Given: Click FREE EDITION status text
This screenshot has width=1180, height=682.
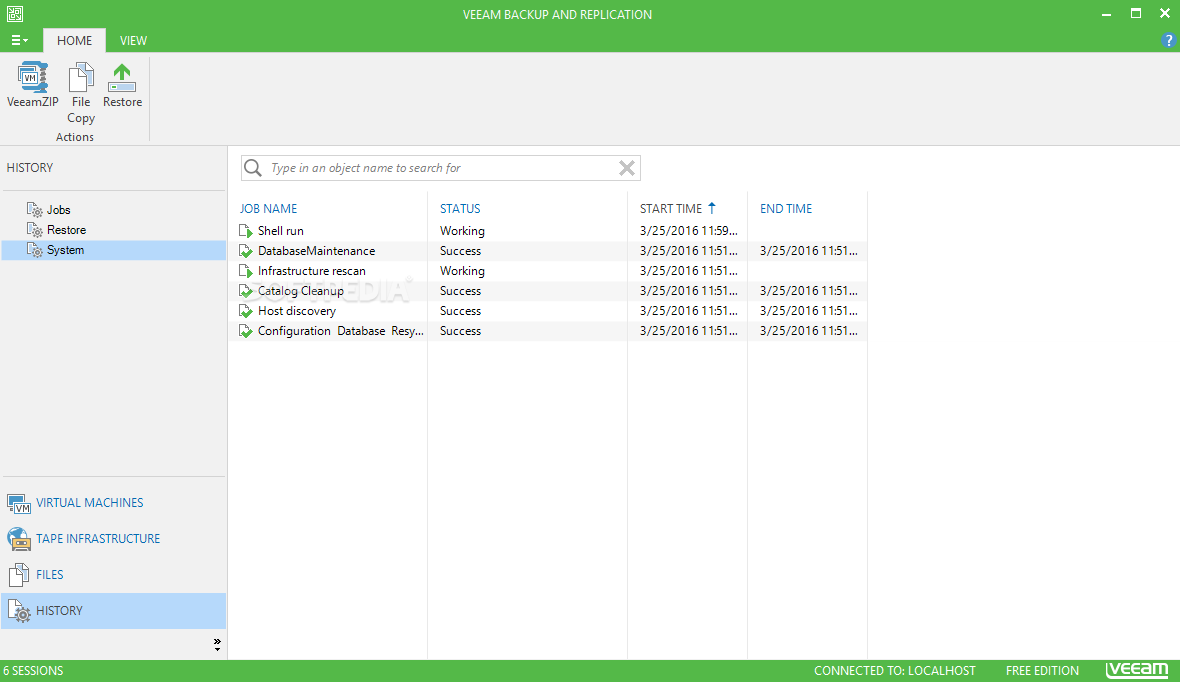Looking at the screenshot, I should pyautogui.click(x=1042, y=671).
